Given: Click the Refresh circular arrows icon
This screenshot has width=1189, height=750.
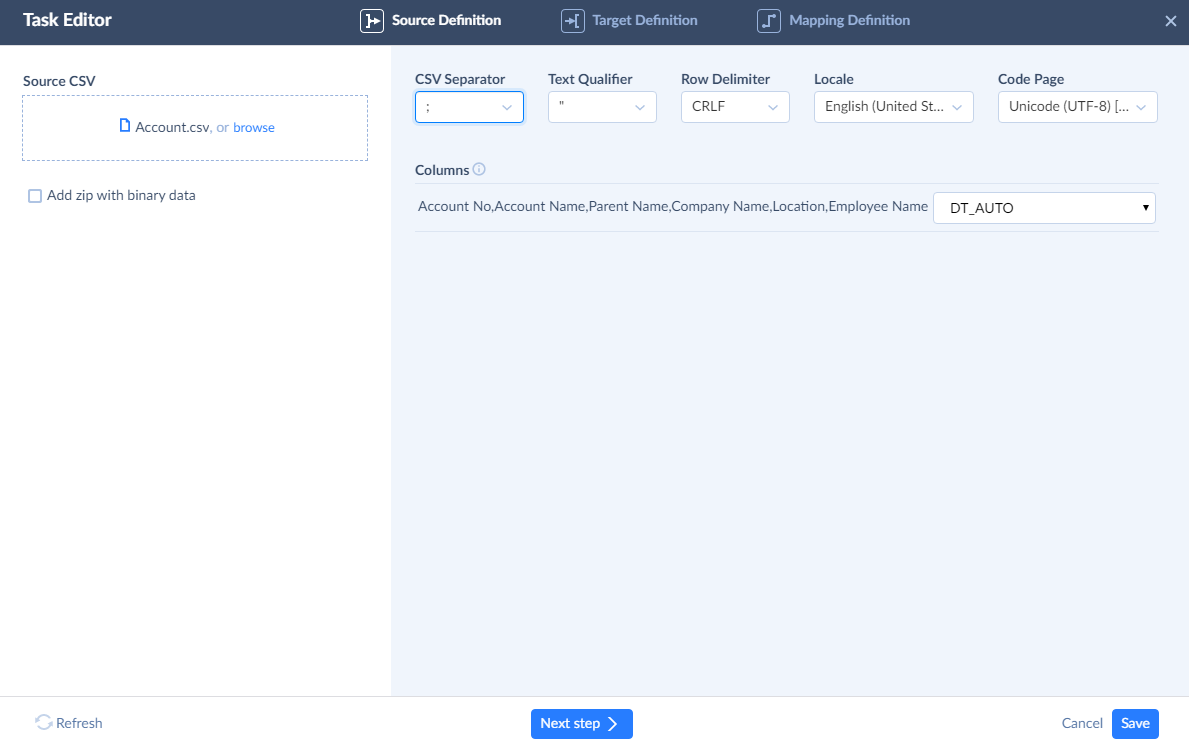Looking at the screenshot, I should point(43,723).
